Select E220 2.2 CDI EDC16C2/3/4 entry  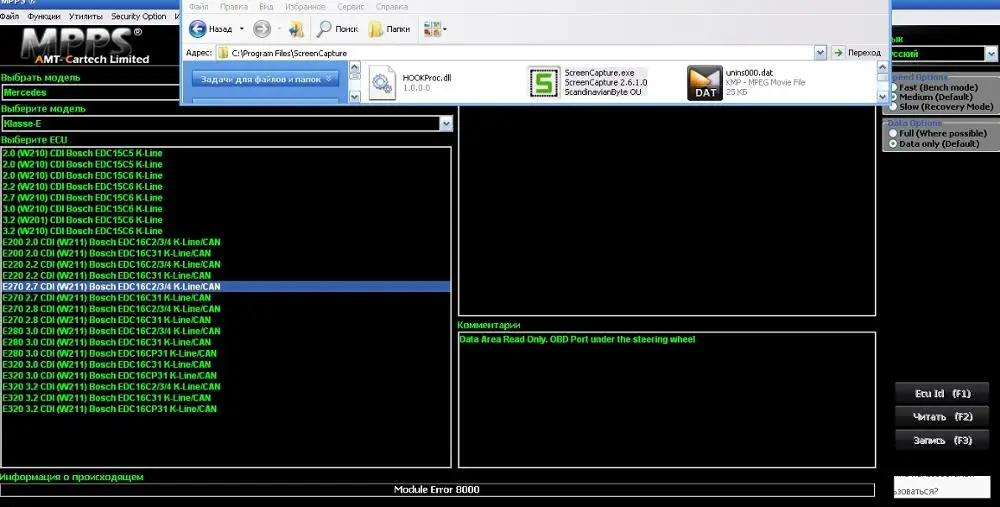pyautogui.click(x=112, y=264)
